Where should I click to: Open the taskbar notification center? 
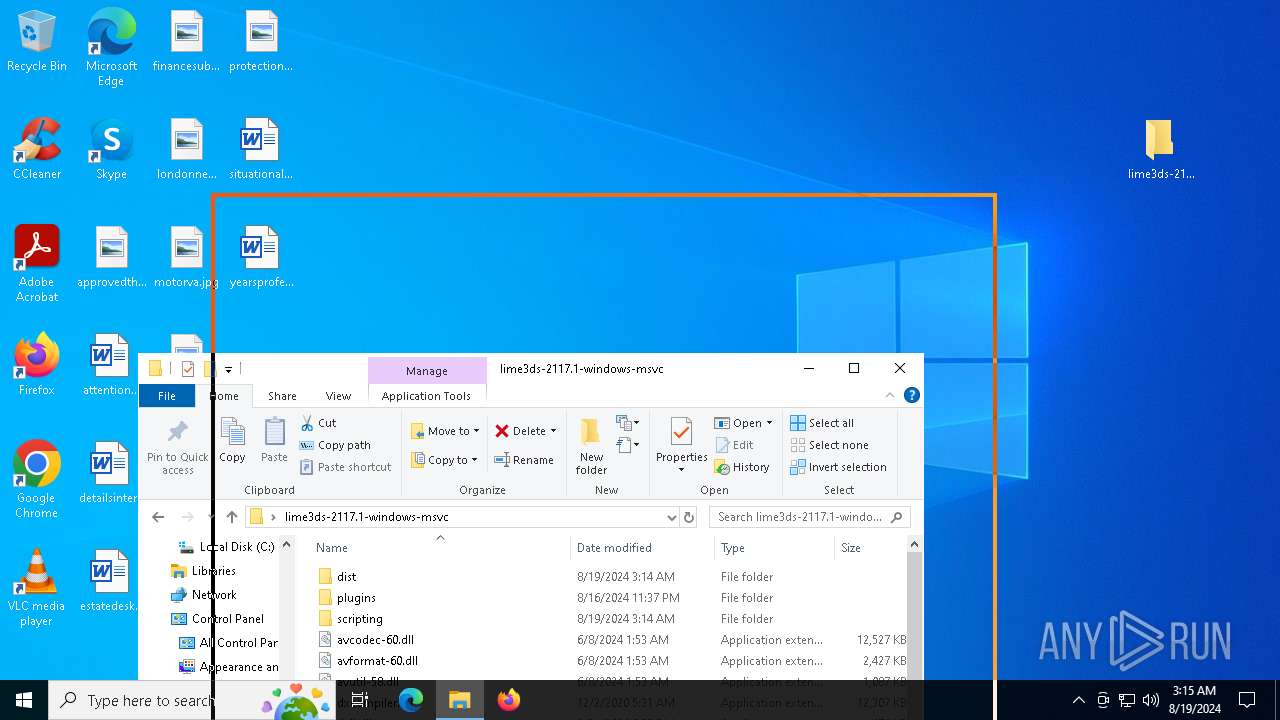(x=1247, y=700)
